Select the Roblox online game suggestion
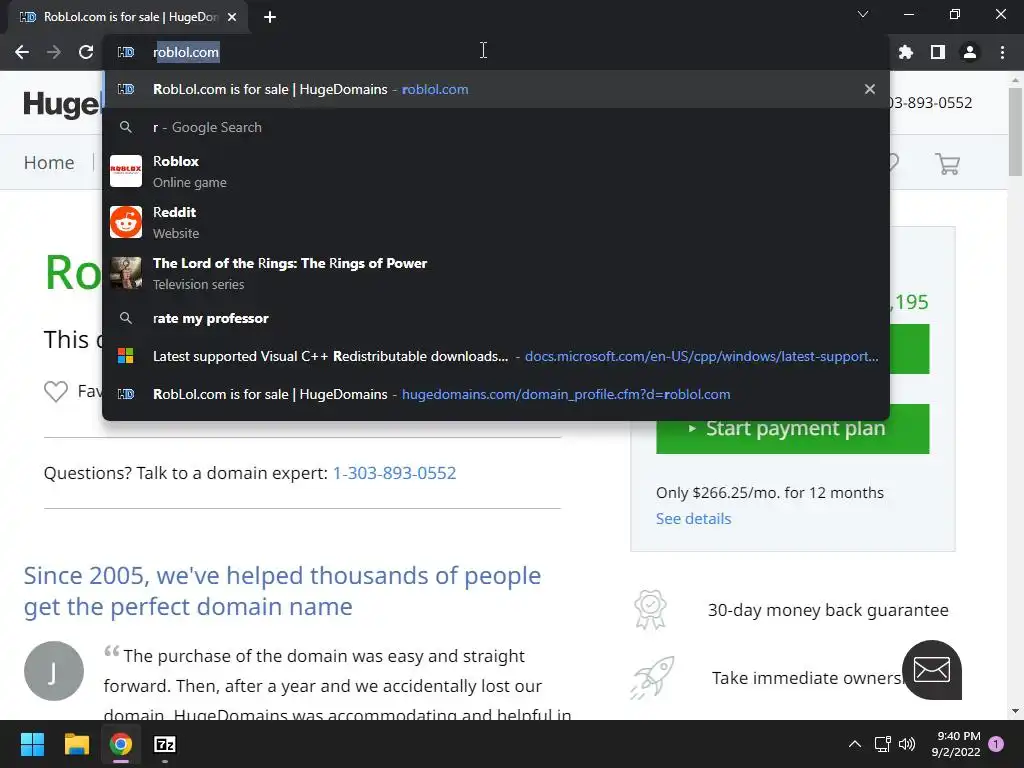 496,171
